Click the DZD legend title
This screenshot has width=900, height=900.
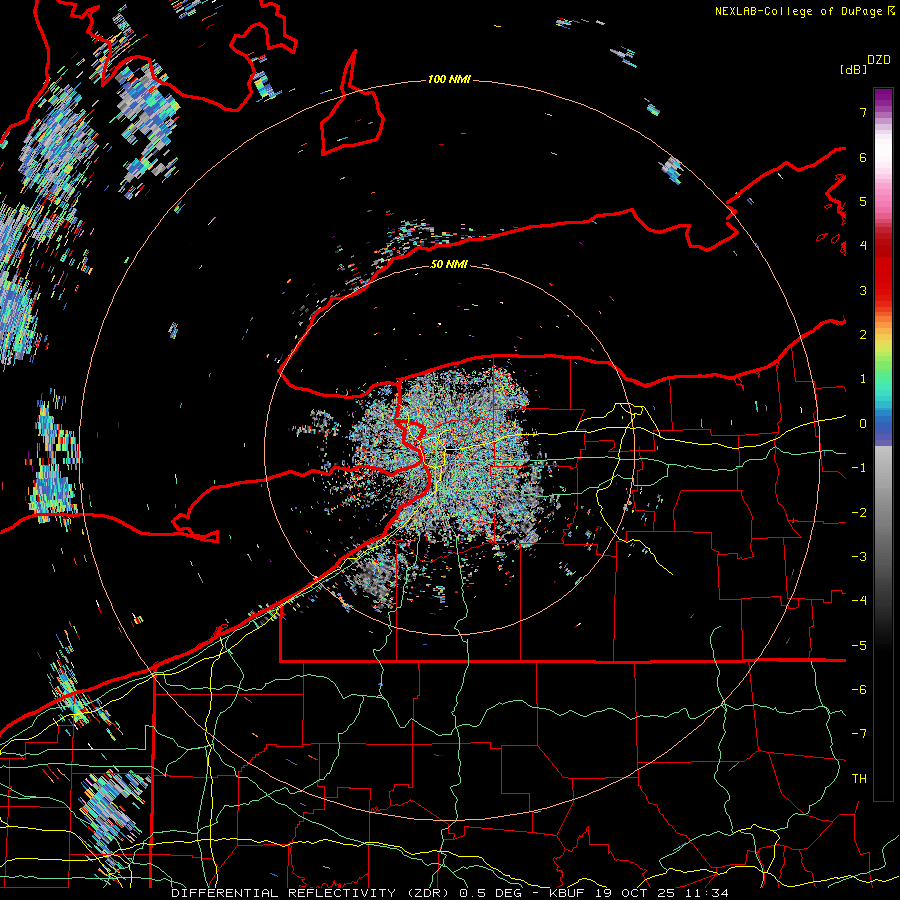[x=879, y=60]
